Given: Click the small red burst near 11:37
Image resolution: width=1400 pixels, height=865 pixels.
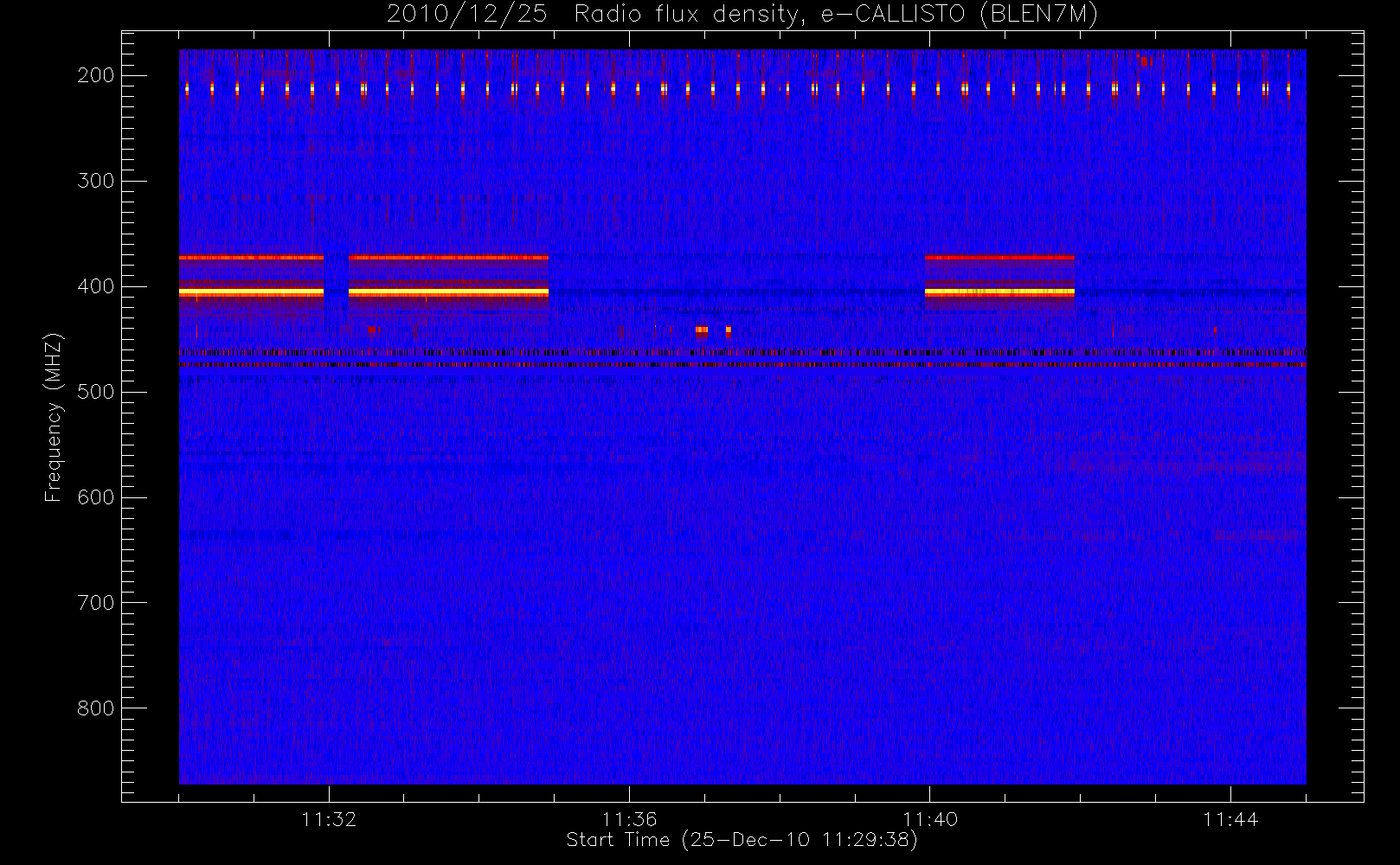Looking at the screenshot, I should (x=702, y=330).
